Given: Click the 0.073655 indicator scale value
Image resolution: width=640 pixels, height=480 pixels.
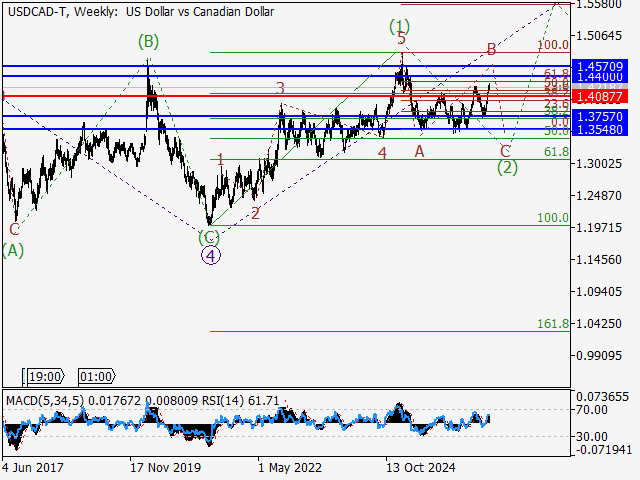Looking at the screenshot, I should [x=602, y=397].
